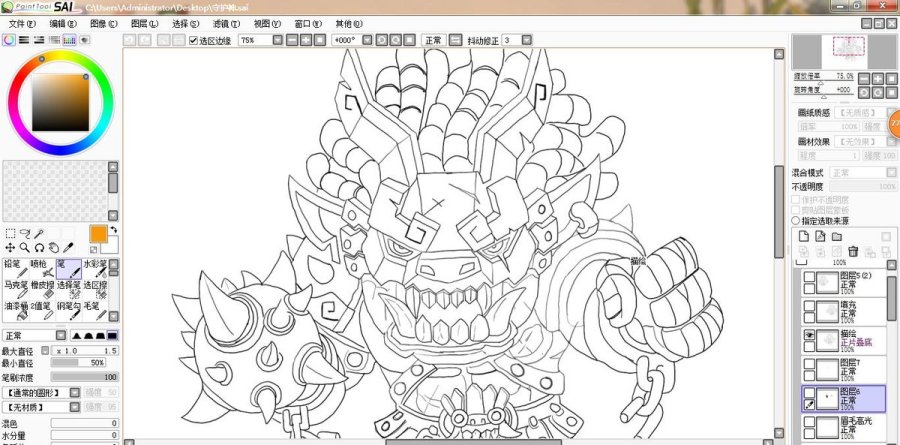Open the 图层(L) menu
This screenshot has width=900, height=445.
145,24
